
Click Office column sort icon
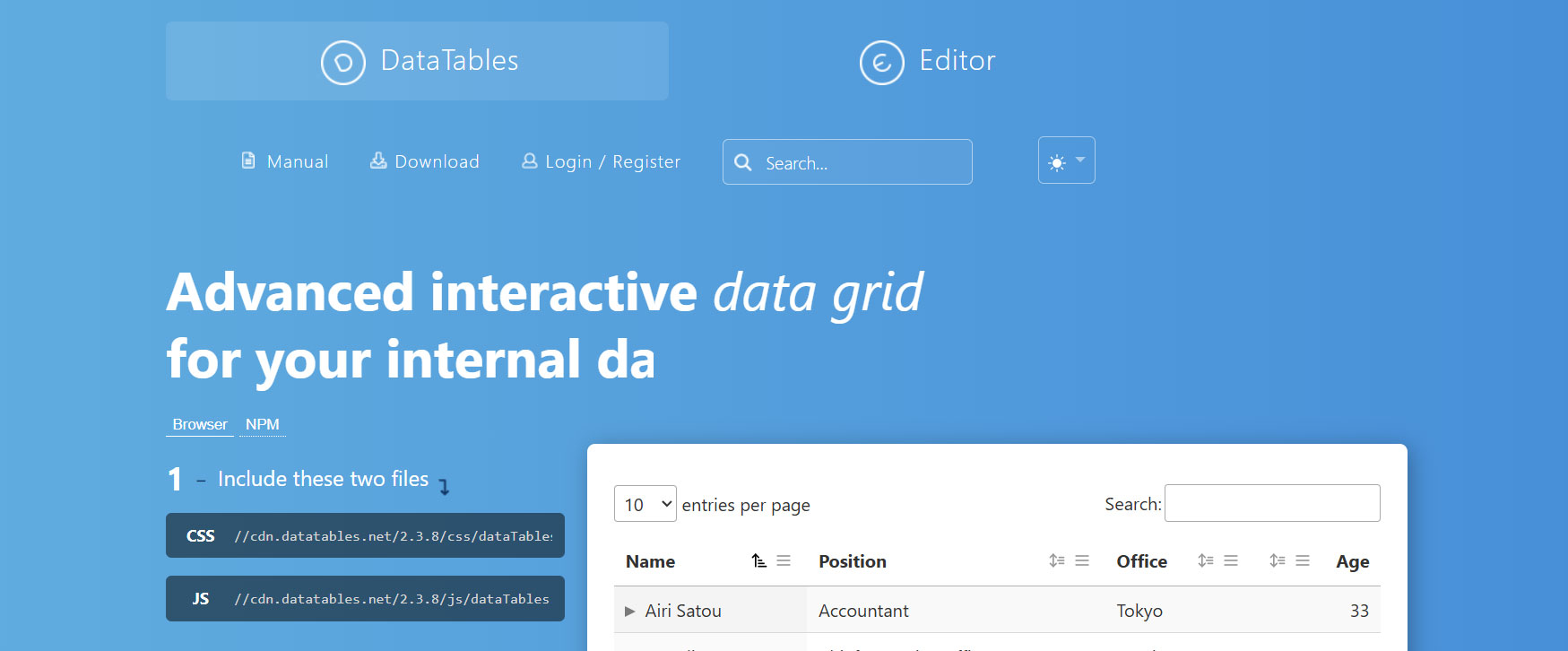(x=1206, y=561)
